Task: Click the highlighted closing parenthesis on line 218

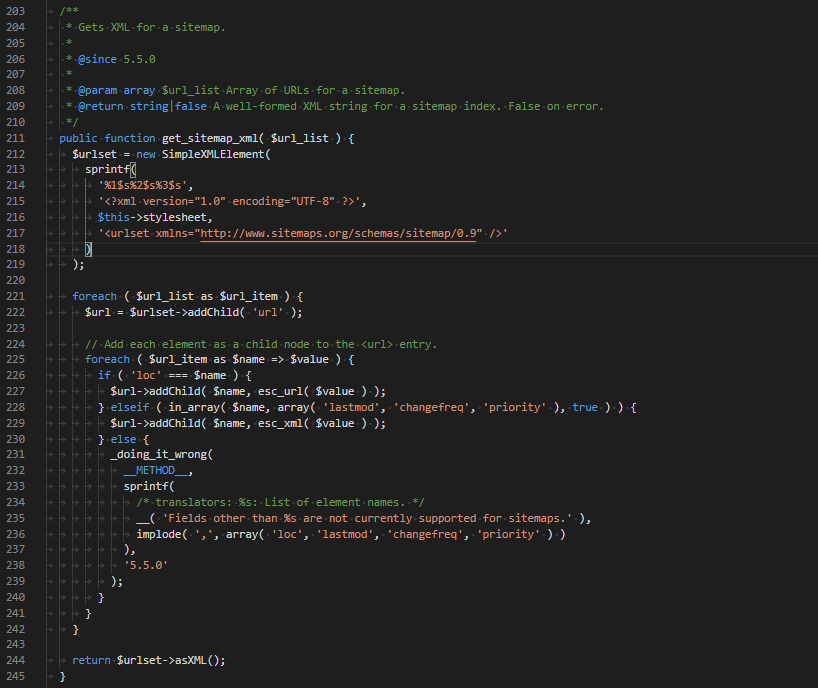Action: pos(89,249)
